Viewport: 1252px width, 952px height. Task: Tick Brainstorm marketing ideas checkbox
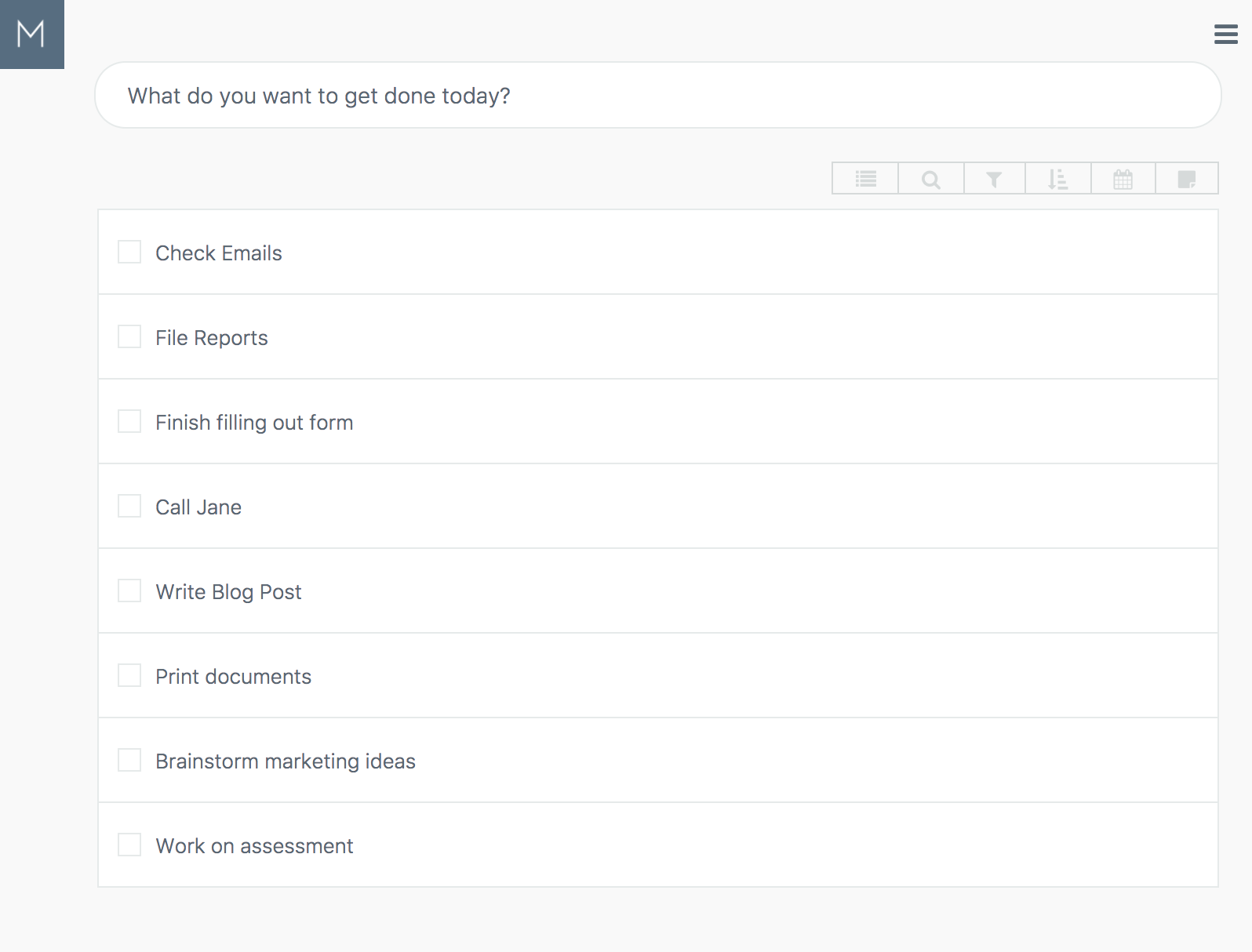click(129, 760)
